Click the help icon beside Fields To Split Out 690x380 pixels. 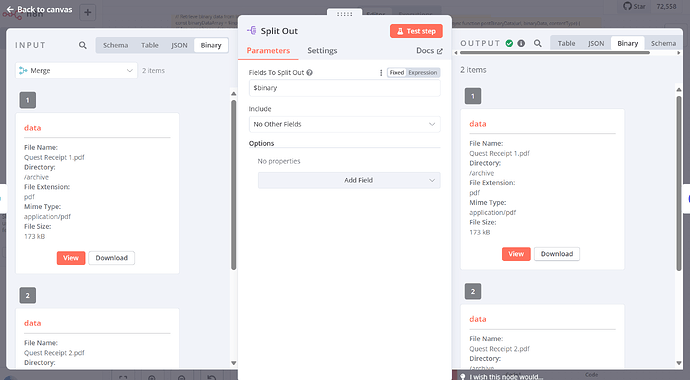coord(309,73)
